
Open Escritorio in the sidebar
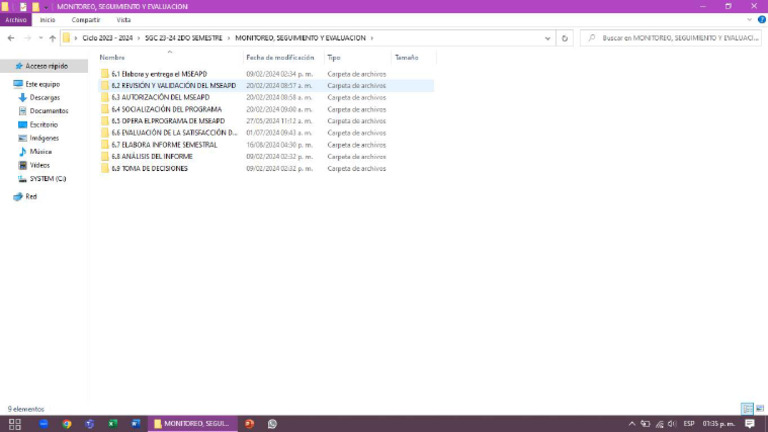pyautogui.click(x=44, y=125)
